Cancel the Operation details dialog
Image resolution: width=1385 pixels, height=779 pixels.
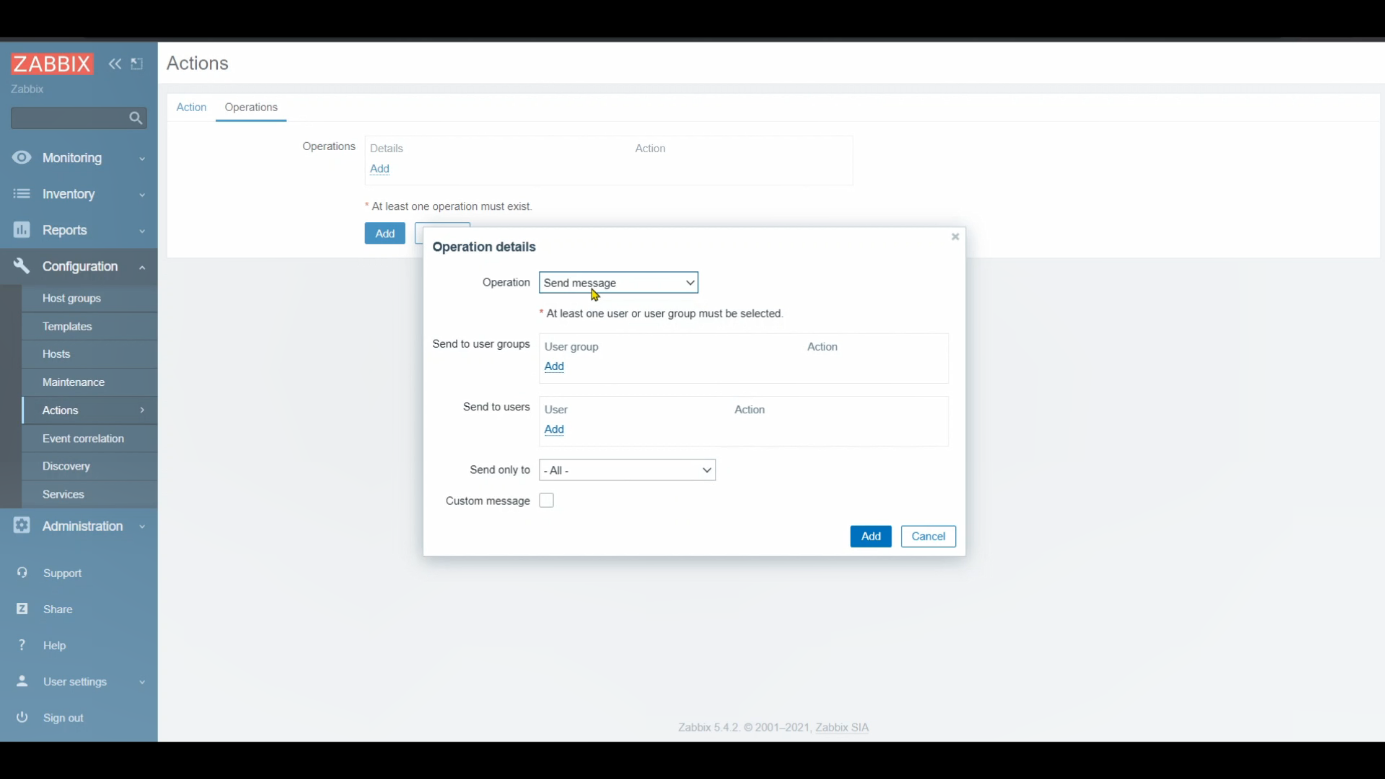[928, 536]
